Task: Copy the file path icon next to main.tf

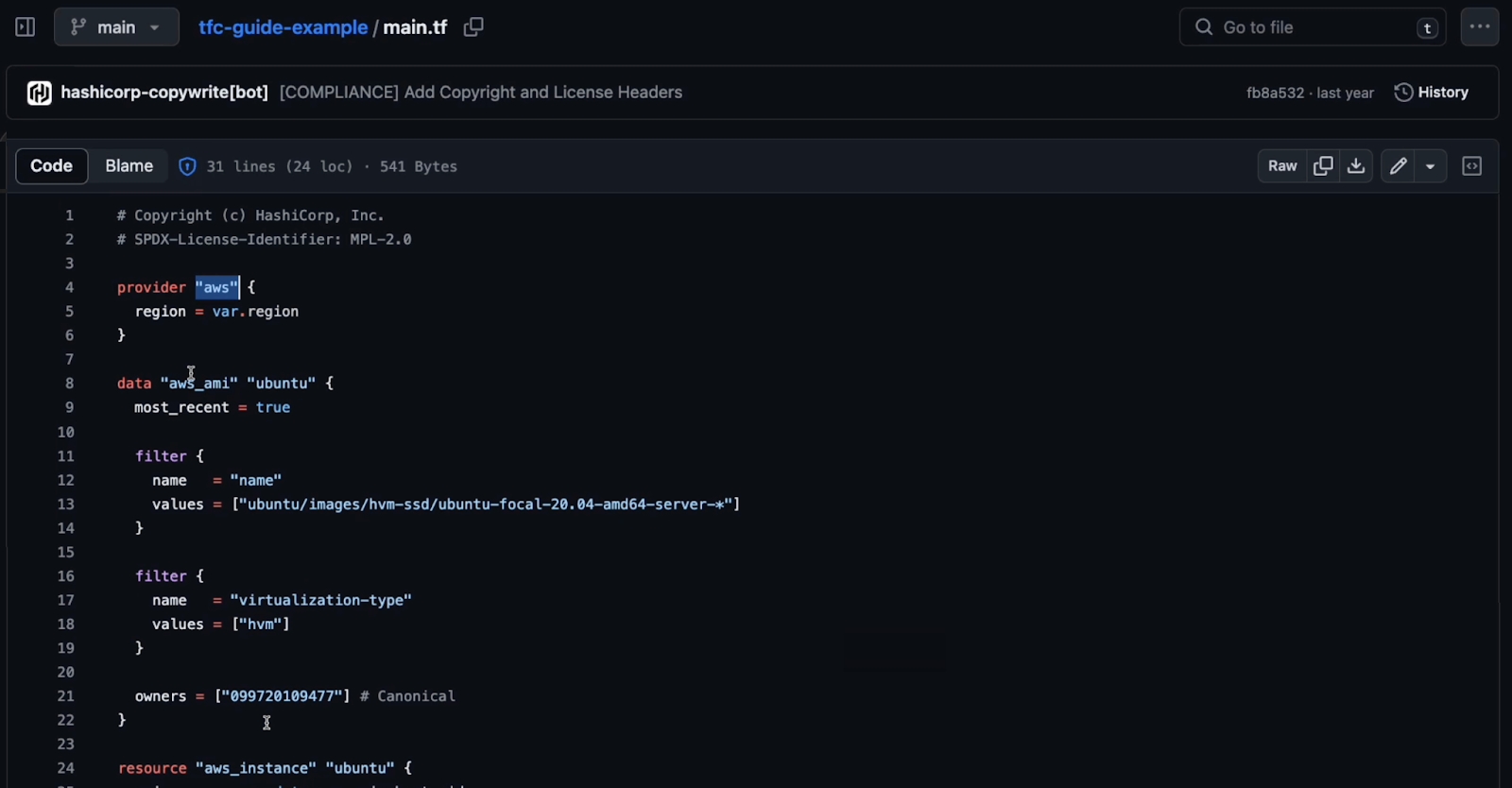Action: (x=473, y=27)
